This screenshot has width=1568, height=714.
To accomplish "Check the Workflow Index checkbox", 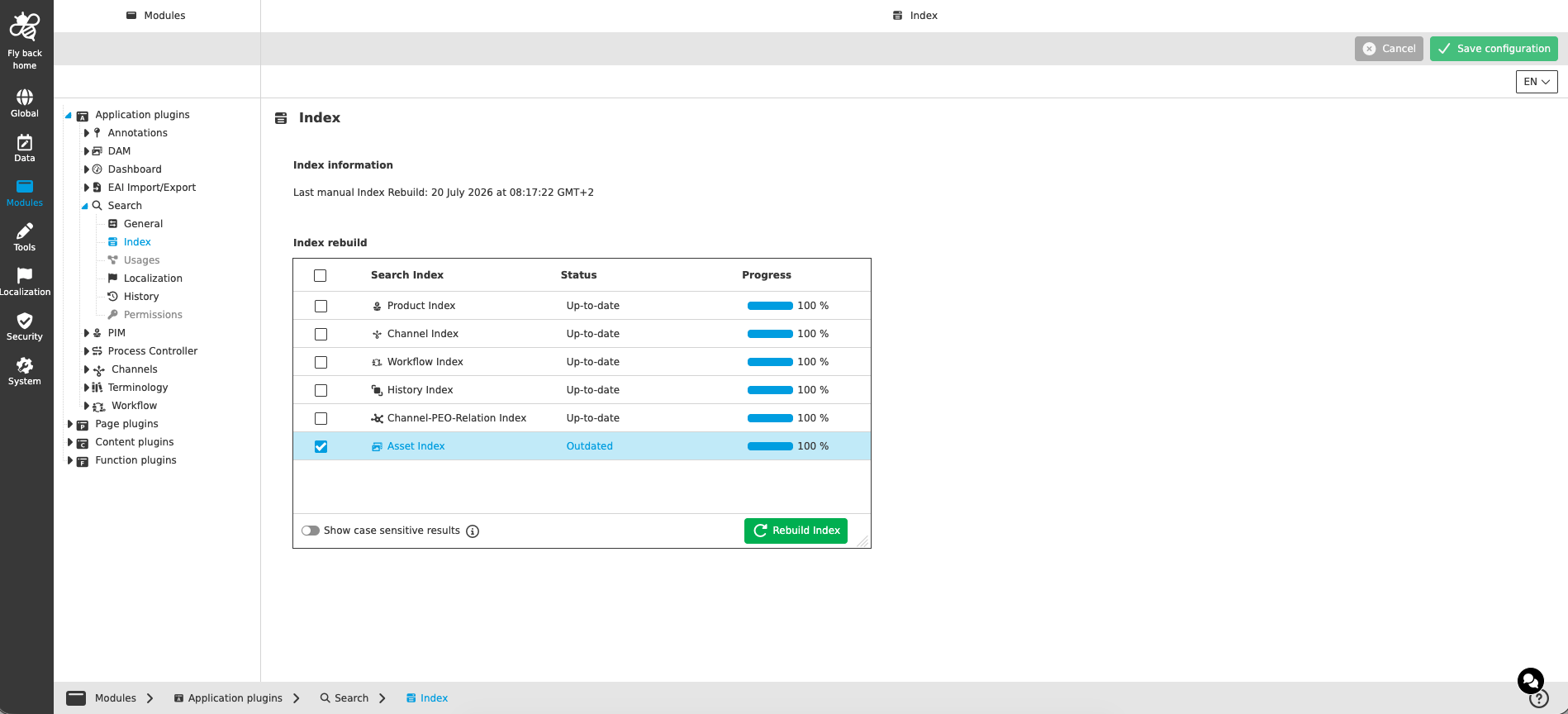I will (x=321, y=362).
